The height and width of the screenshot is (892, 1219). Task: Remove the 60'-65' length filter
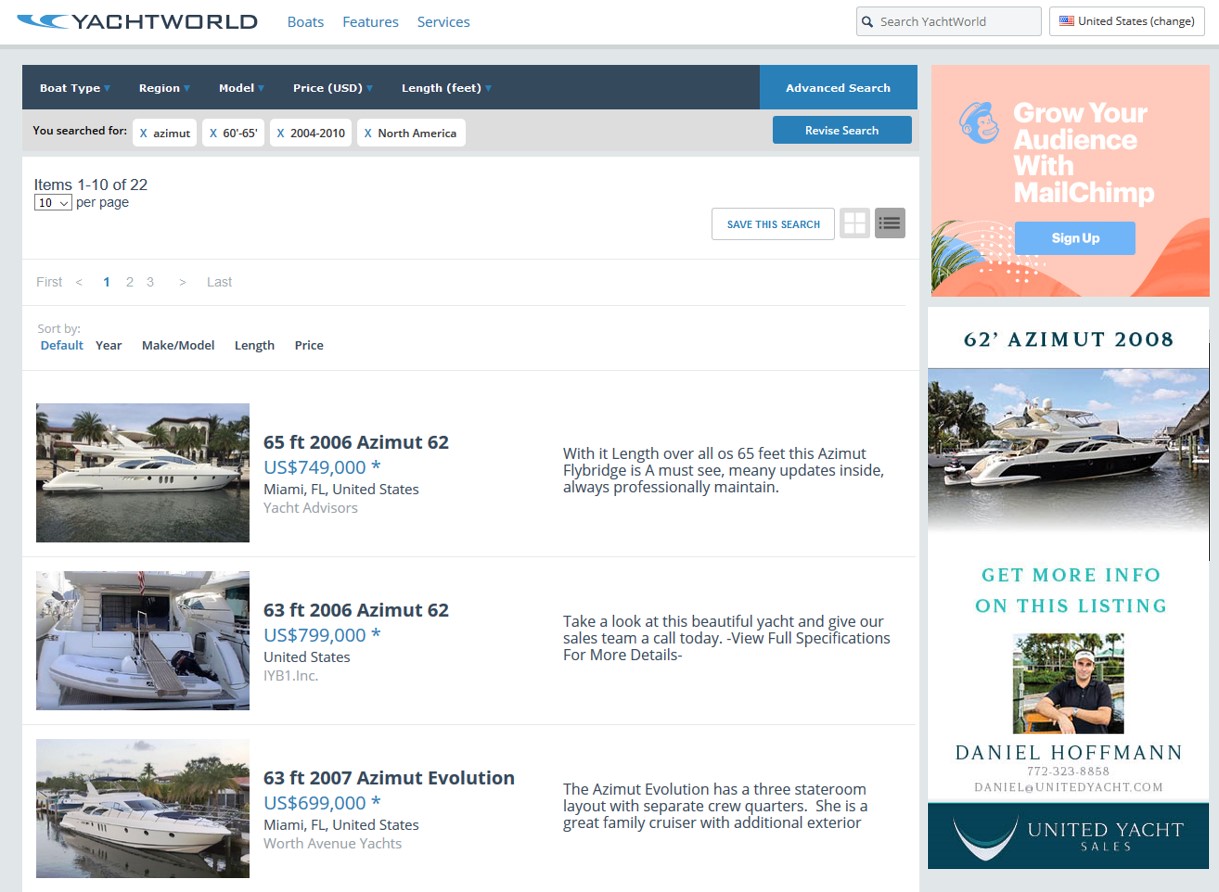213,133
